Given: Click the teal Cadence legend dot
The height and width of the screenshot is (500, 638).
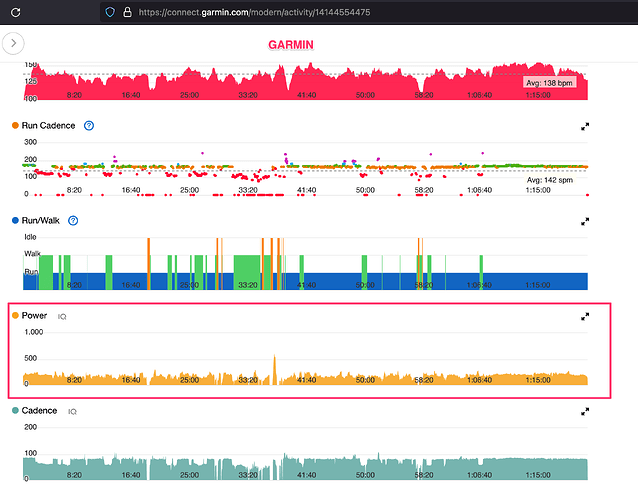Looking at the screenshot, I should point(14,411).
